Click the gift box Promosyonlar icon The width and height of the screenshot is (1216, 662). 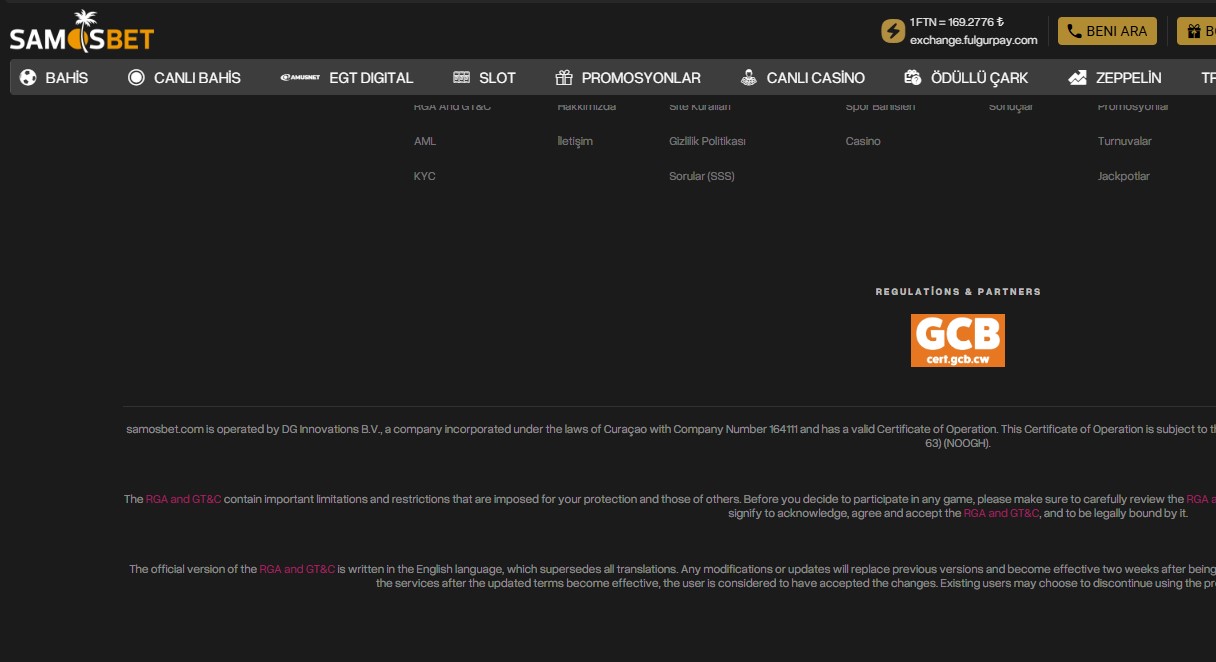point(564,77)
